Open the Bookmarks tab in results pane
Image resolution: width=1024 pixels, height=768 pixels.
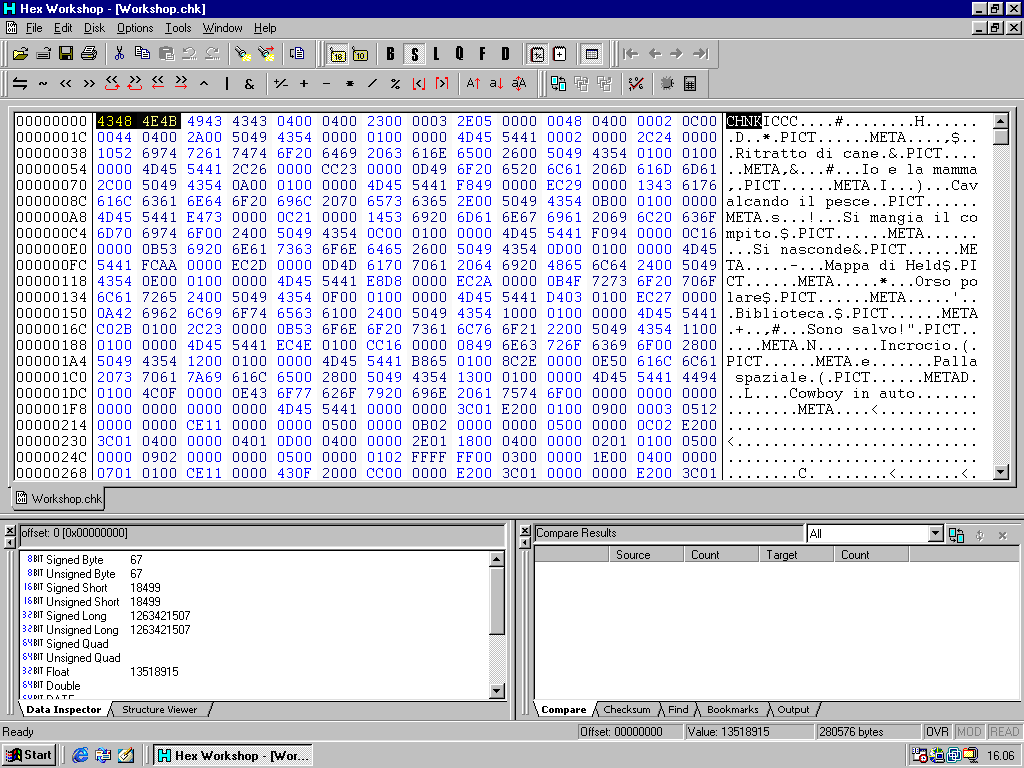[x=732, y=710]
